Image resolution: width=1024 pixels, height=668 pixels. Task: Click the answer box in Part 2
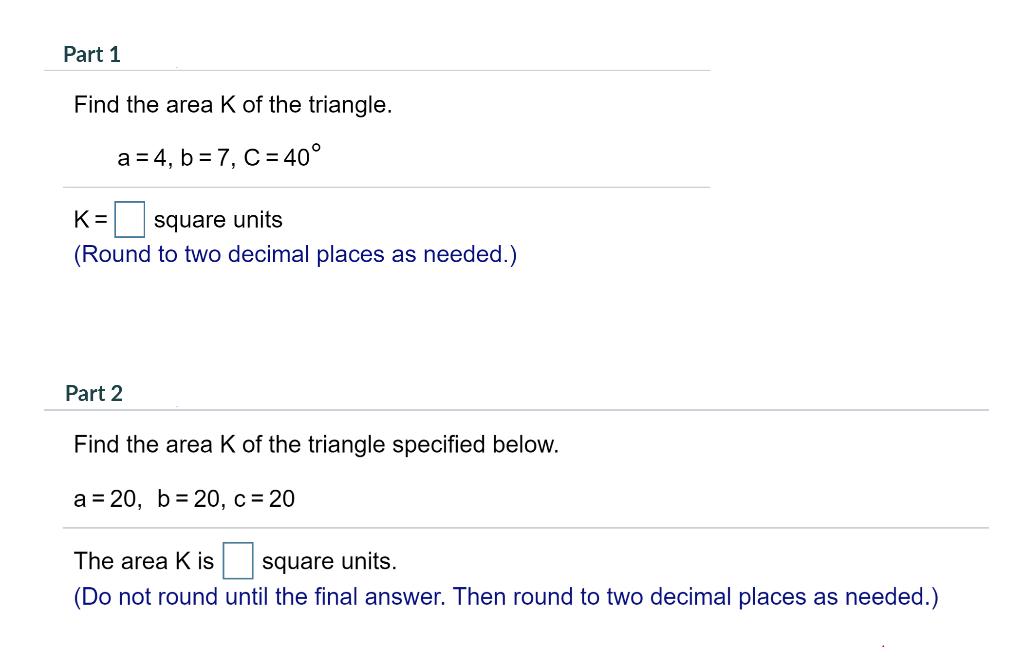[238, 561]
